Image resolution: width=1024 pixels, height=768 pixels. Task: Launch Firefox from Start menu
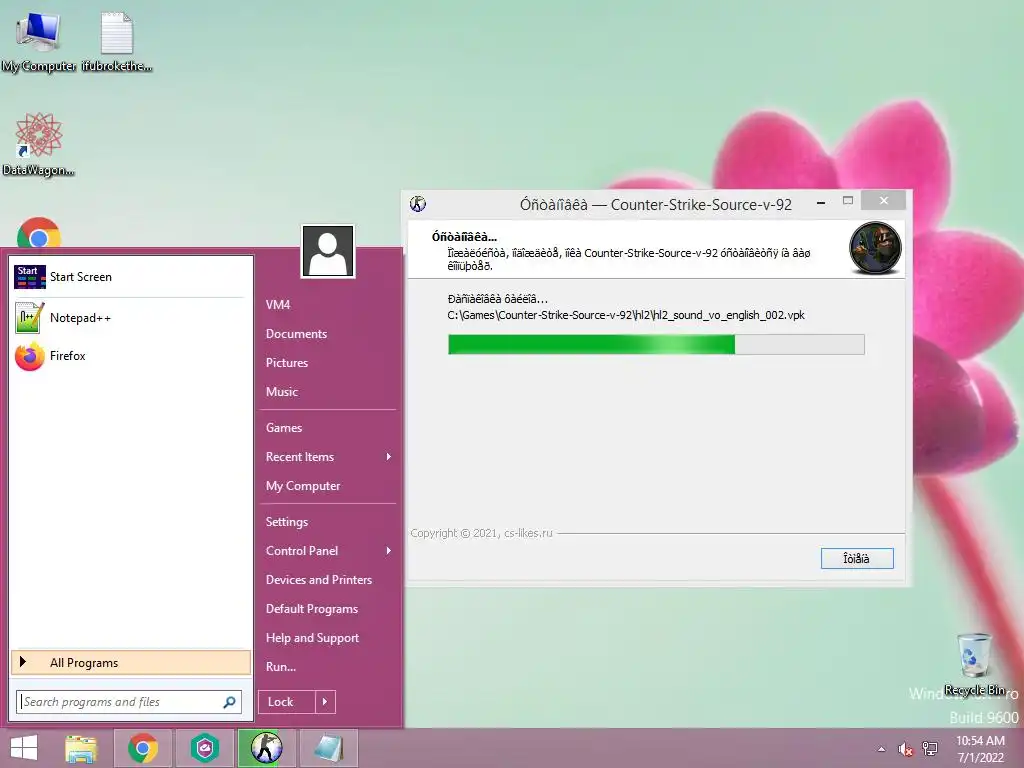(129, 356)
